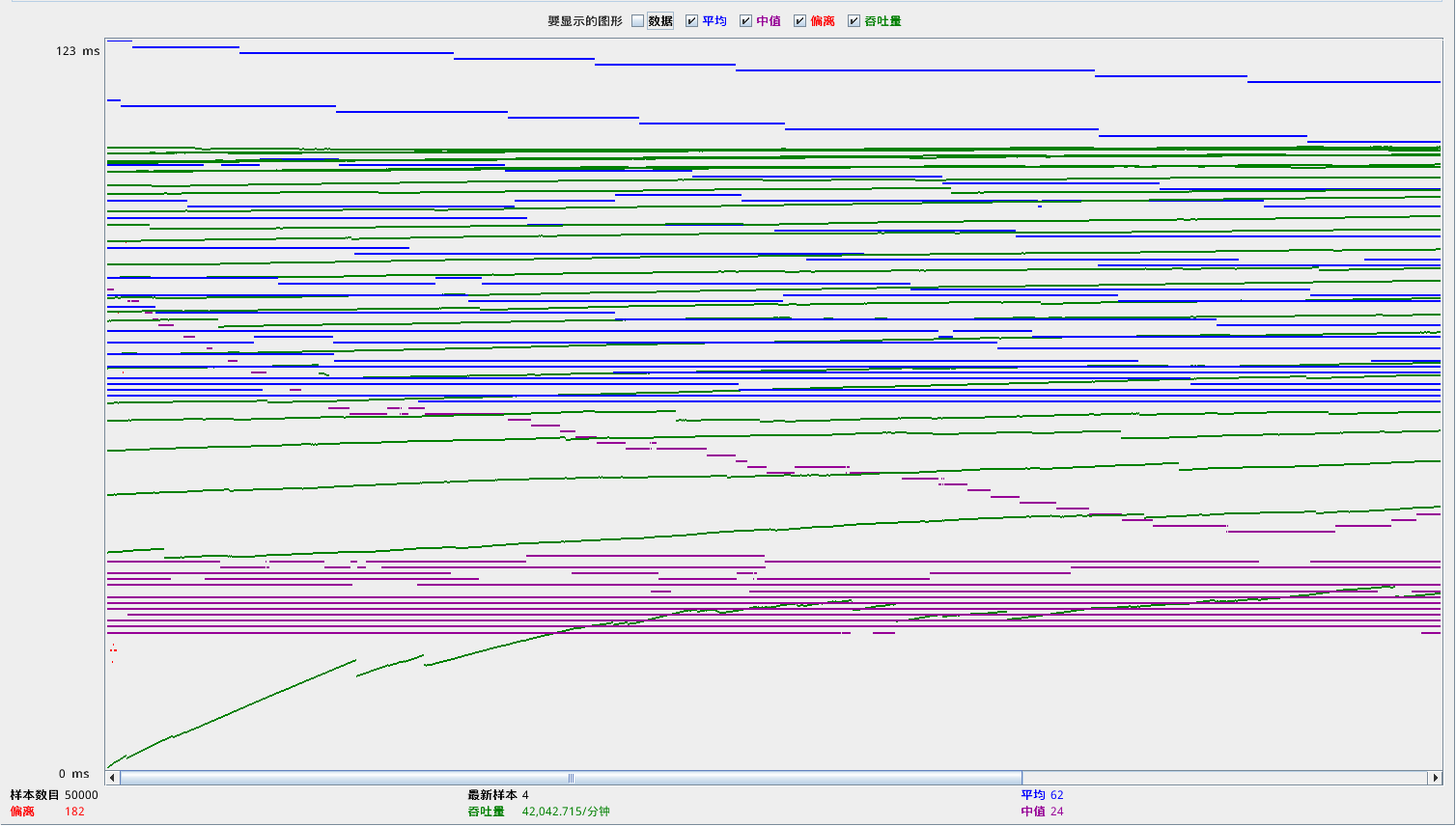Click the left arrow of horizontal scrollbar

click(112, 778)
